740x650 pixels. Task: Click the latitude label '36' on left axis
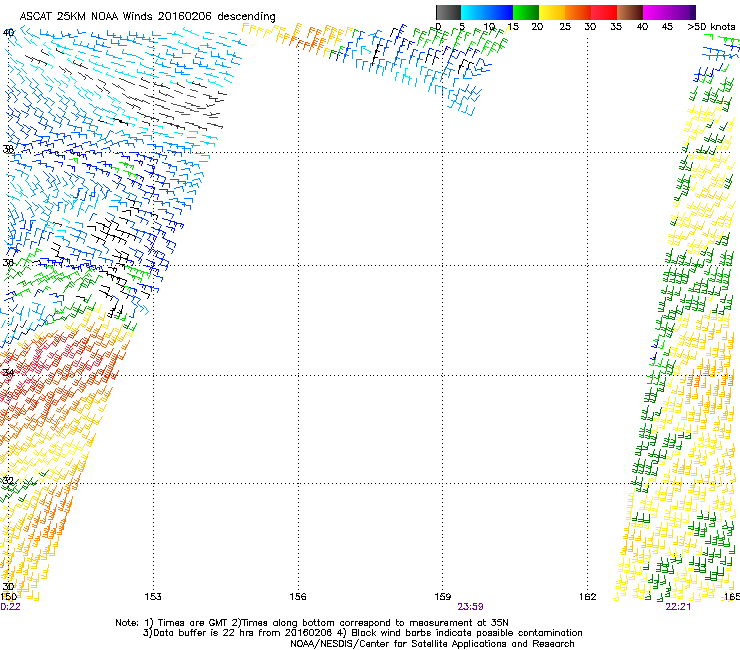point(8,262)
